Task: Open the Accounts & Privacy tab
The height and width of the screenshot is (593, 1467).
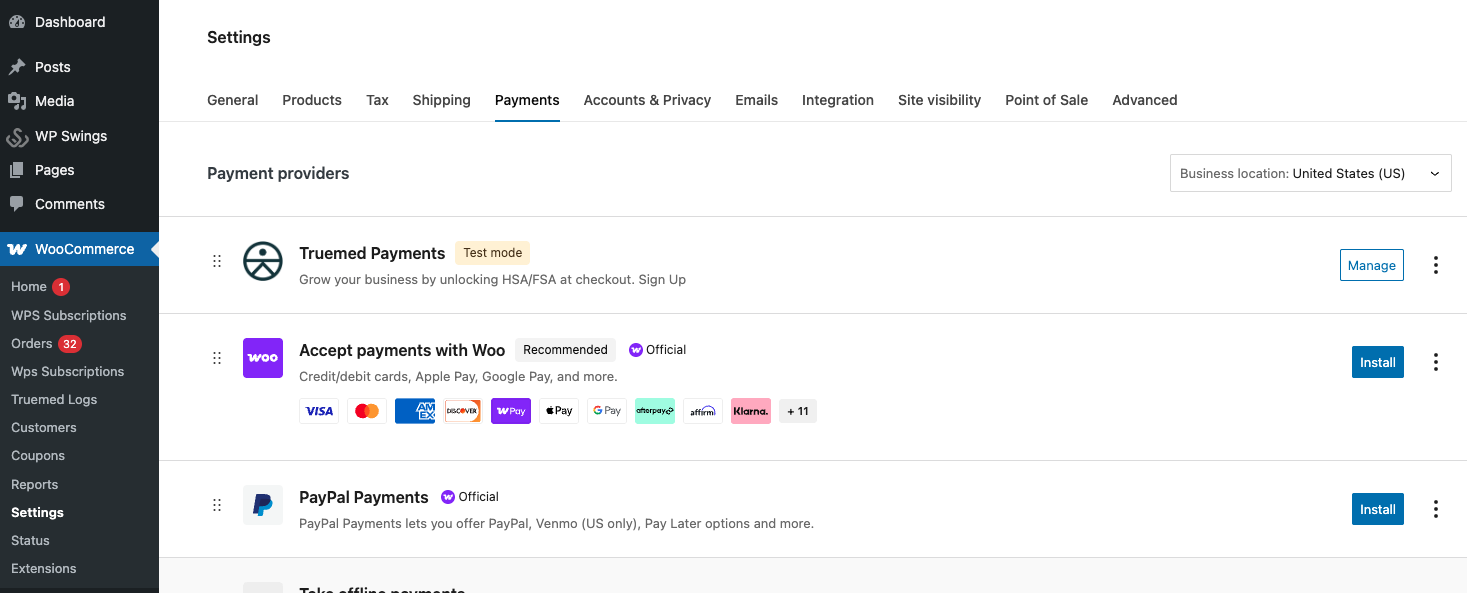Action: point(647,100)
